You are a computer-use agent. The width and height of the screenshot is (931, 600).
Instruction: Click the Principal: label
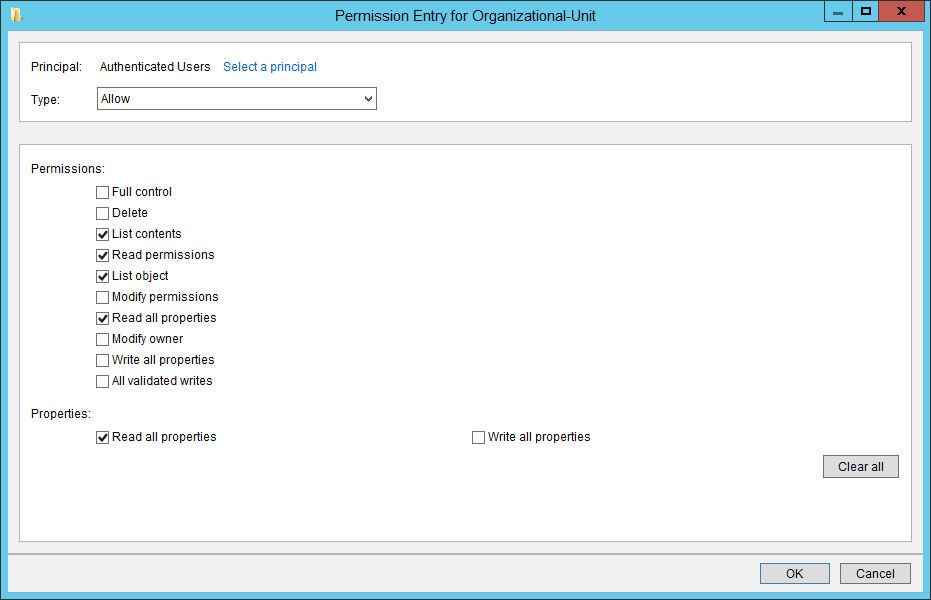pyautogui.click(x=56, y=66)
